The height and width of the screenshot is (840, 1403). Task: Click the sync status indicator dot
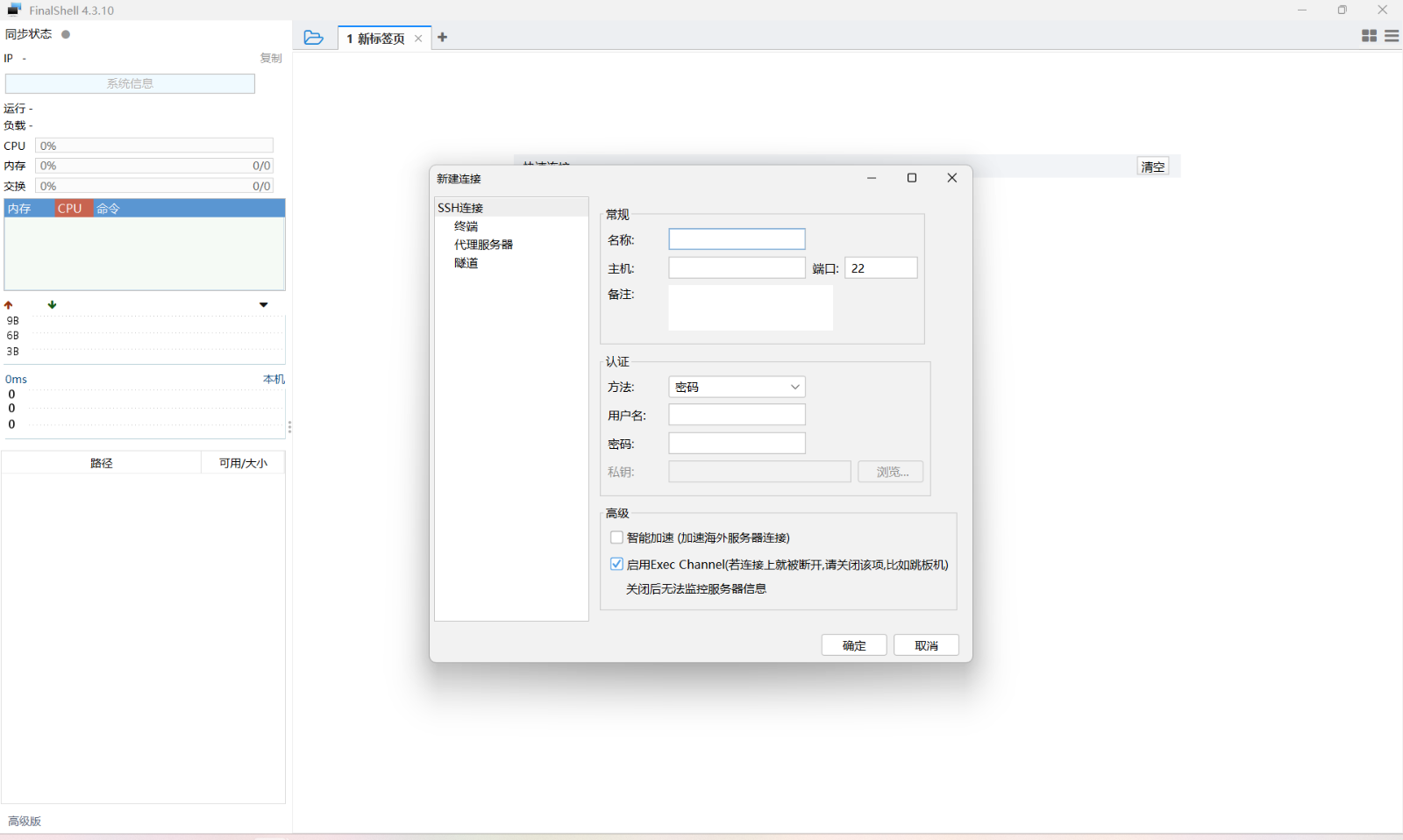[x=66, y=34]
